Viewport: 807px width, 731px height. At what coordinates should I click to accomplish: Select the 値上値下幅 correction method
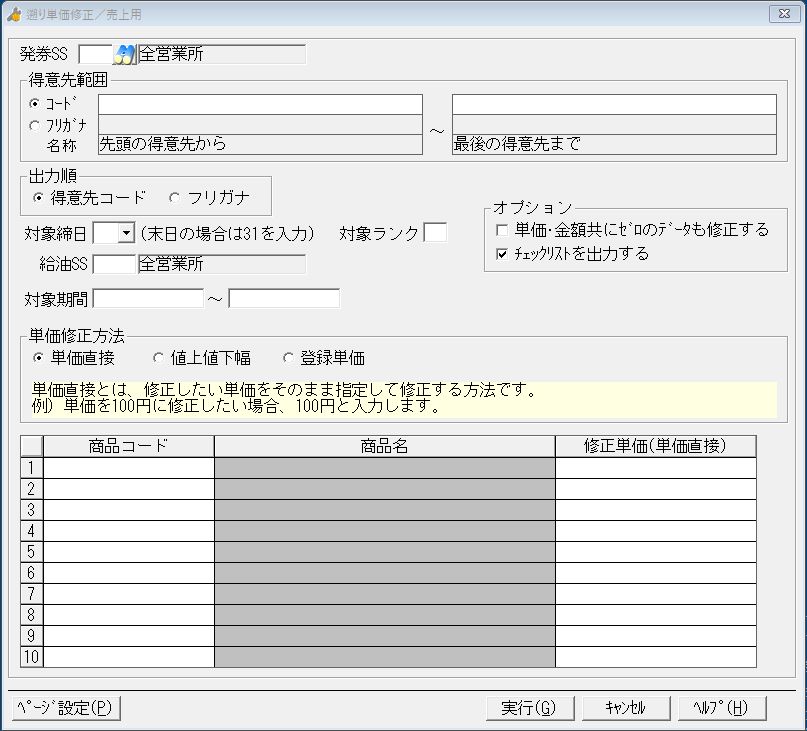(158, 357)
